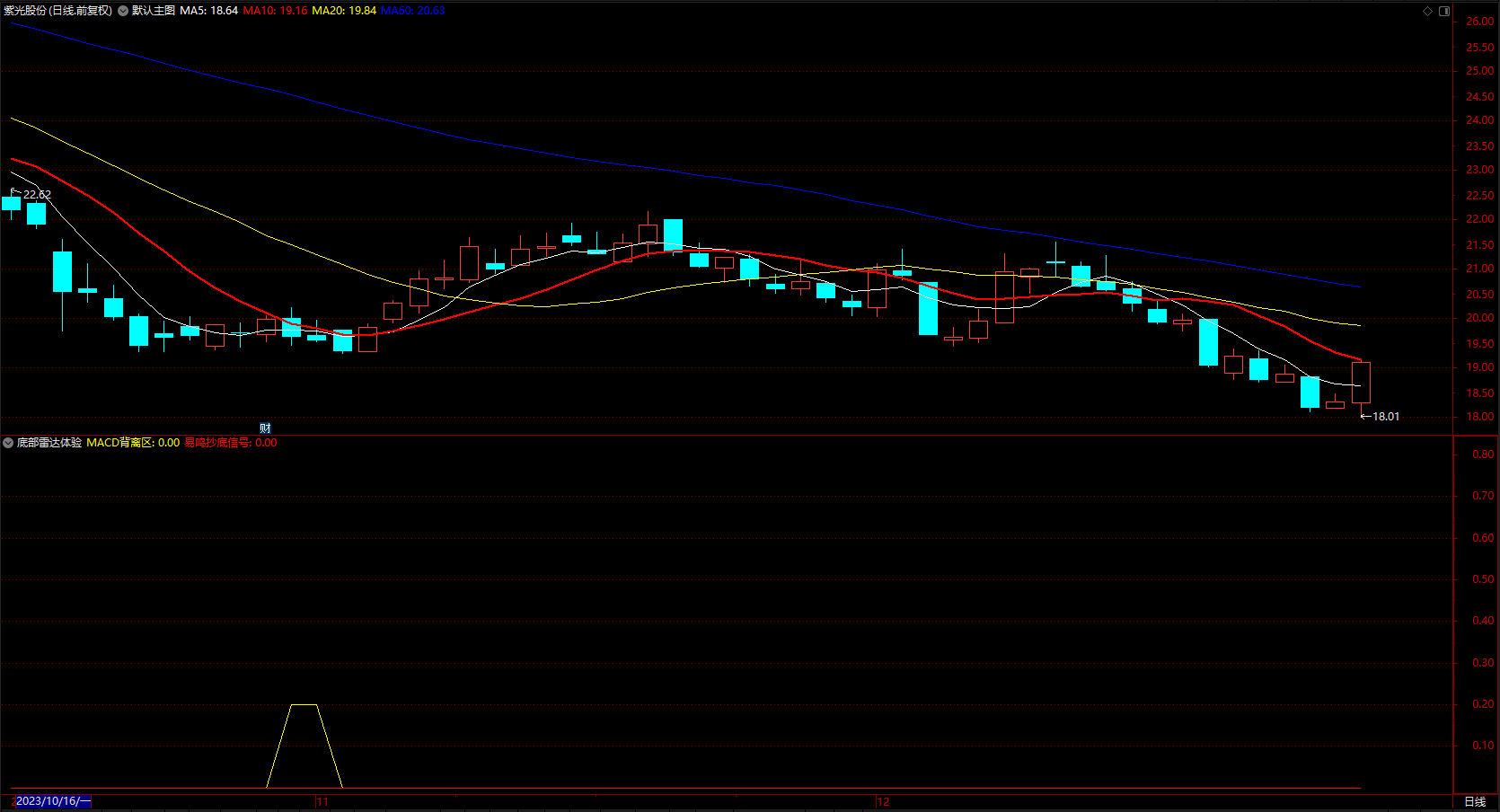Click the last candlestick above the 18.01 low

point(1361,383)
